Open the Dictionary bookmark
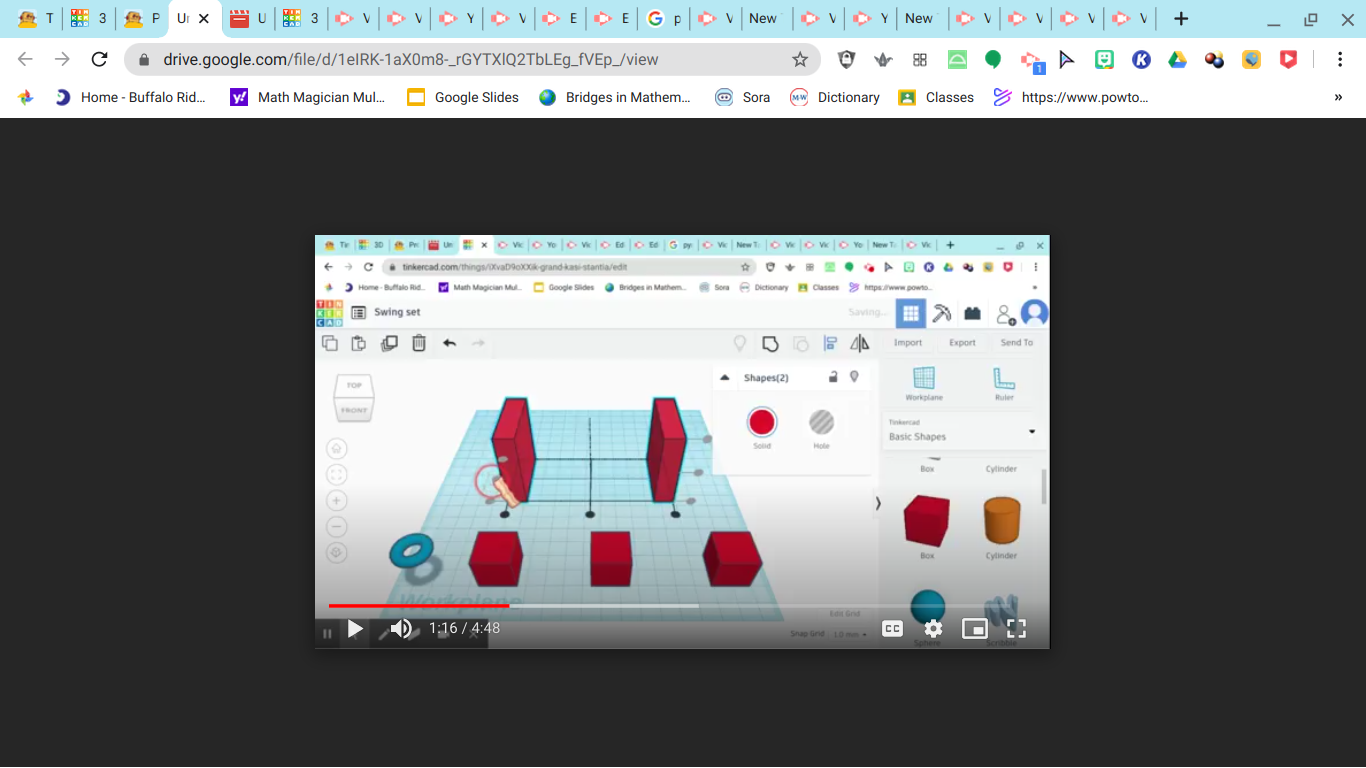 [834, 97]
